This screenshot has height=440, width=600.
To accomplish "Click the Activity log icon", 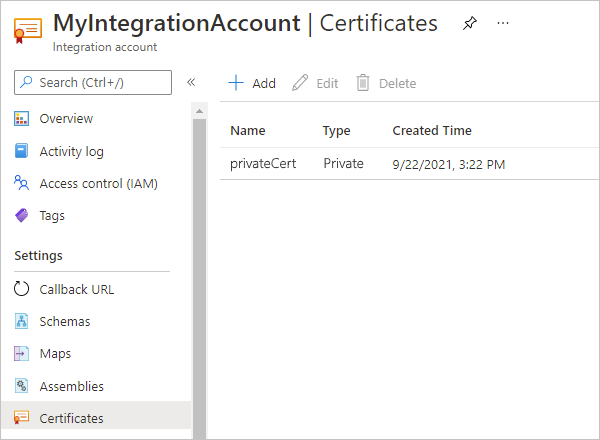I will coord(22,151).
